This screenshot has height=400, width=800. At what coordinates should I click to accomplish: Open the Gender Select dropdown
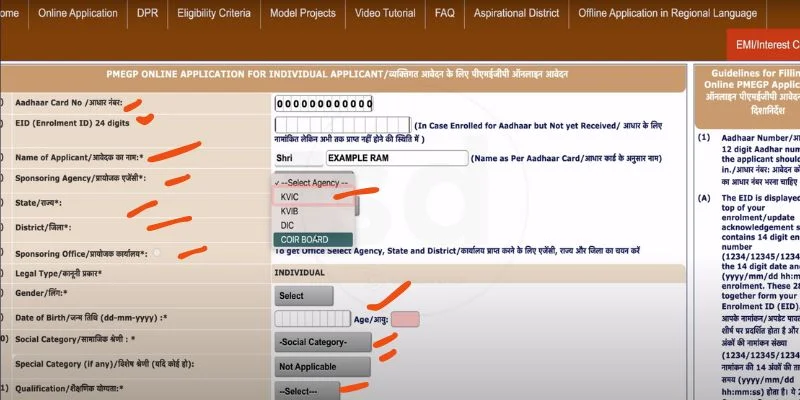tap(304, 296)
